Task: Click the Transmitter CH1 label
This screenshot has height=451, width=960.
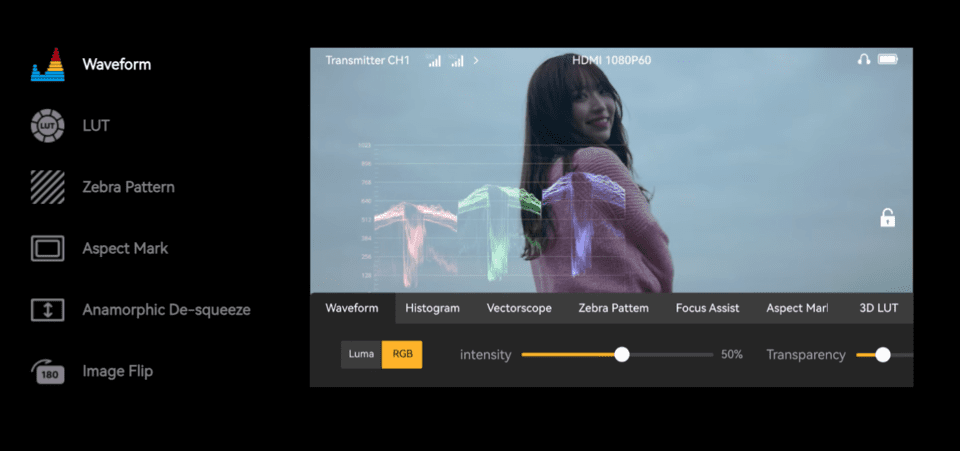Action: (367, 61)
